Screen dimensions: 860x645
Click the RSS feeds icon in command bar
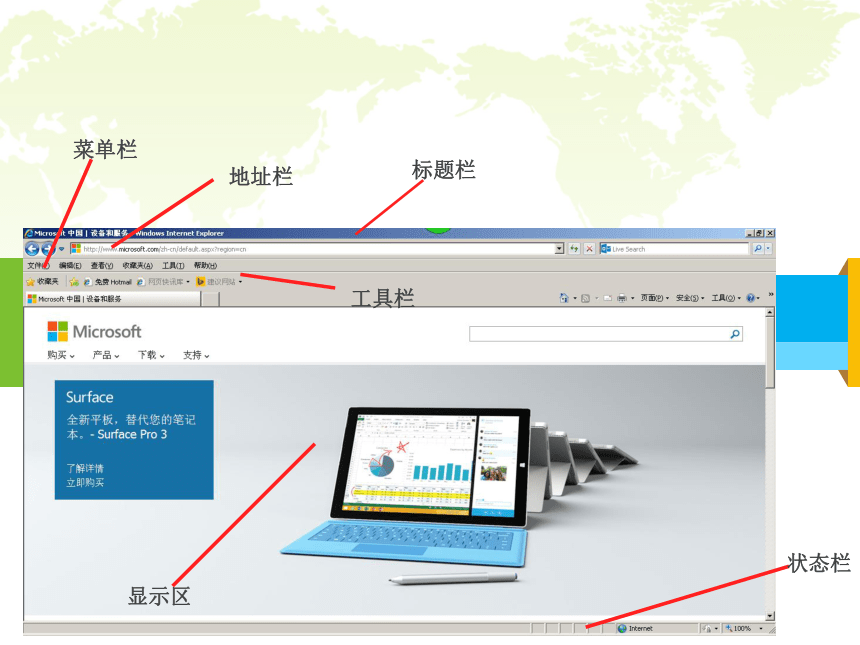pyautogui.click(x=585, y=298)
